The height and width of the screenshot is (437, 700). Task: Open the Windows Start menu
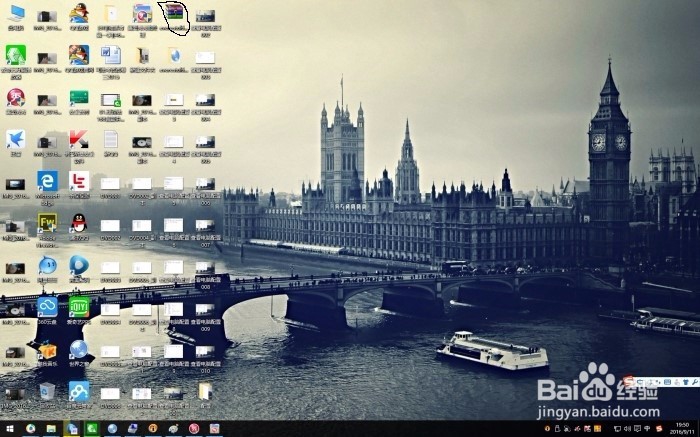click(x=9, y=429)
